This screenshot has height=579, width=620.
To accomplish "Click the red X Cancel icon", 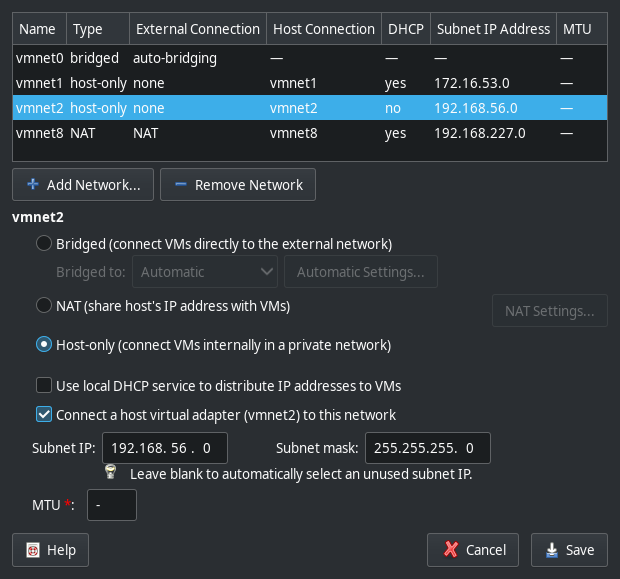I will 451,549.
